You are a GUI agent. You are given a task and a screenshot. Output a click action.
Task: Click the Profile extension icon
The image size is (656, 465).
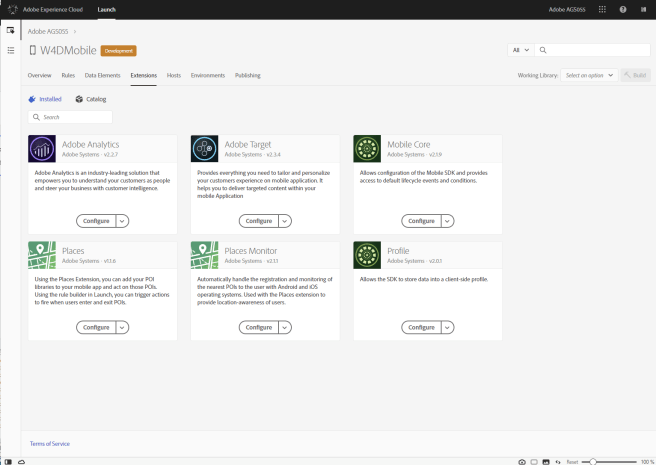pos(367,255)
